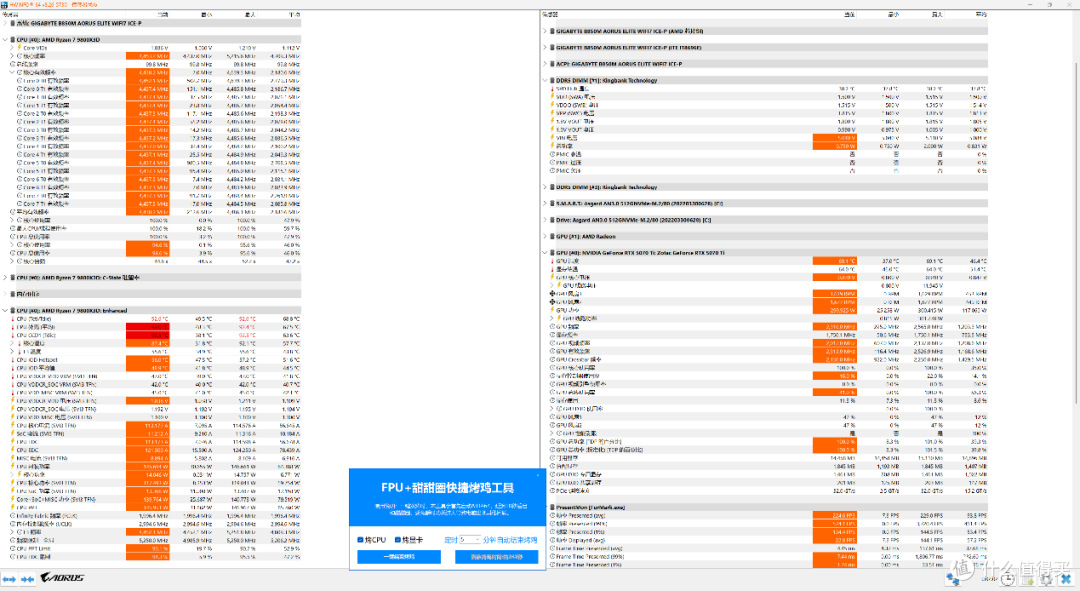Screen dimensions: 1080x591
Task: Click the clock reset timer icon
Action: pos(1008,579)
